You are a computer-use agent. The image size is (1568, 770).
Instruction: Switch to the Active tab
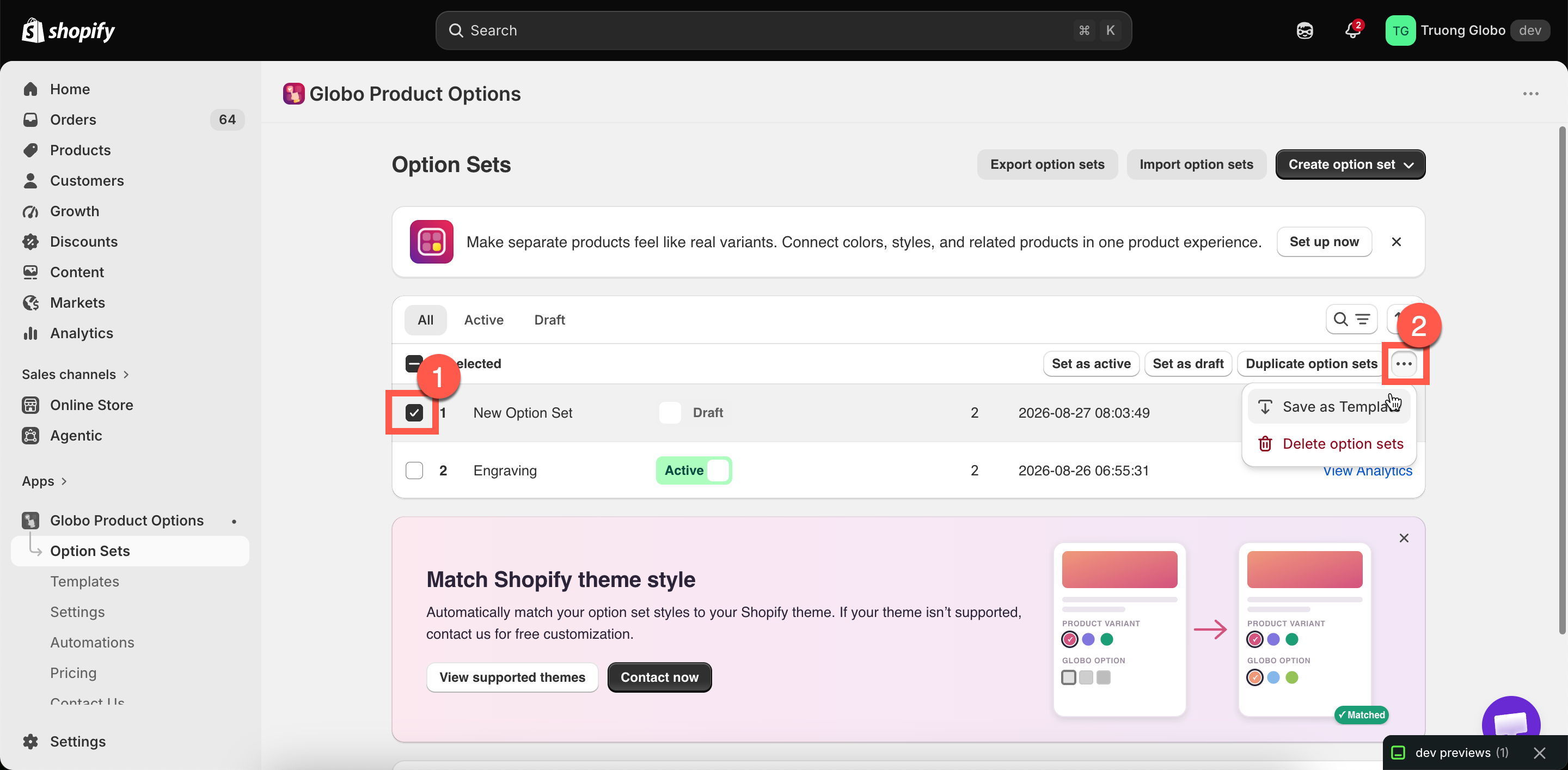pos(484,320)
